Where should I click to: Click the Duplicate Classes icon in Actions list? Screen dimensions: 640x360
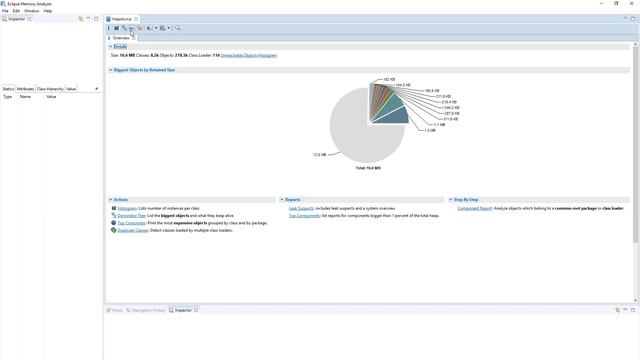click(x=113, y=230)
